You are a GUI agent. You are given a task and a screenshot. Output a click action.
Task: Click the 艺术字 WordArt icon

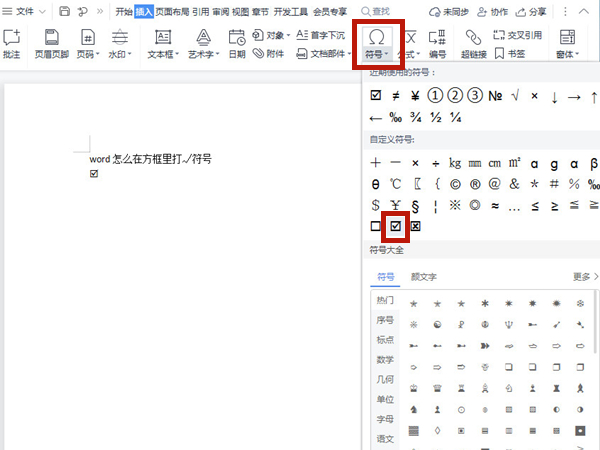coord(202,43)
